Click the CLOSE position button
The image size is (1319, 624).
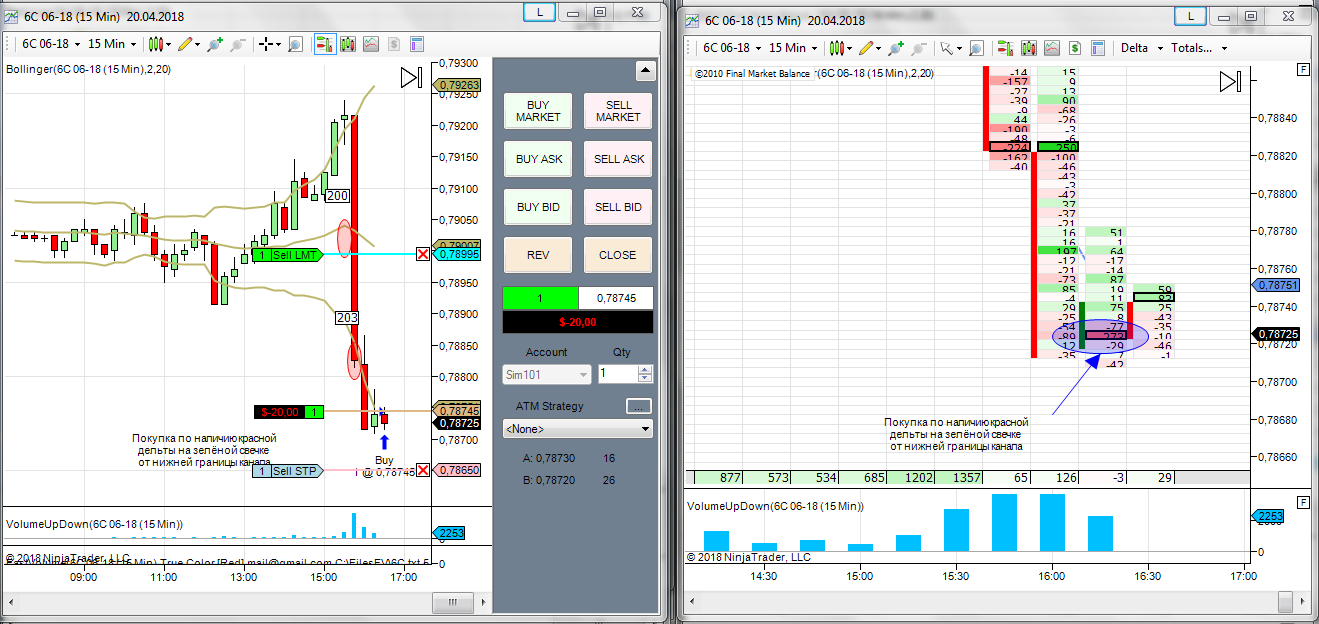coord(618,255)
